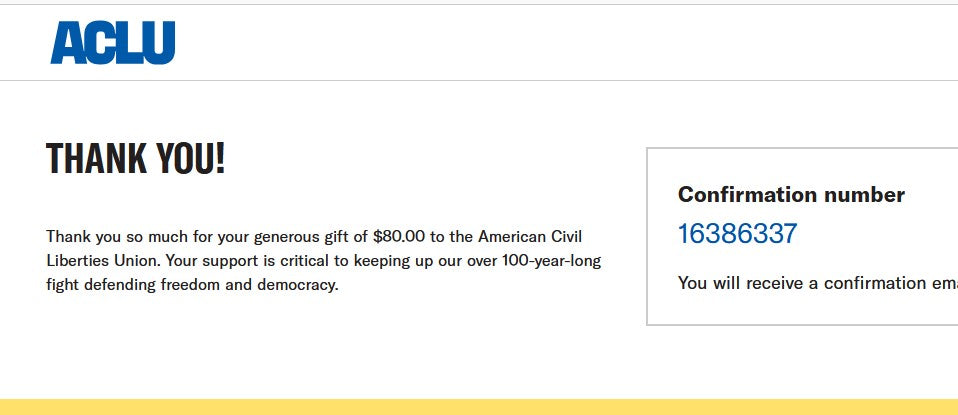Screen dimensions: 958x415
Task: Click the "Confirmation number" label
Action: (791, 195)
